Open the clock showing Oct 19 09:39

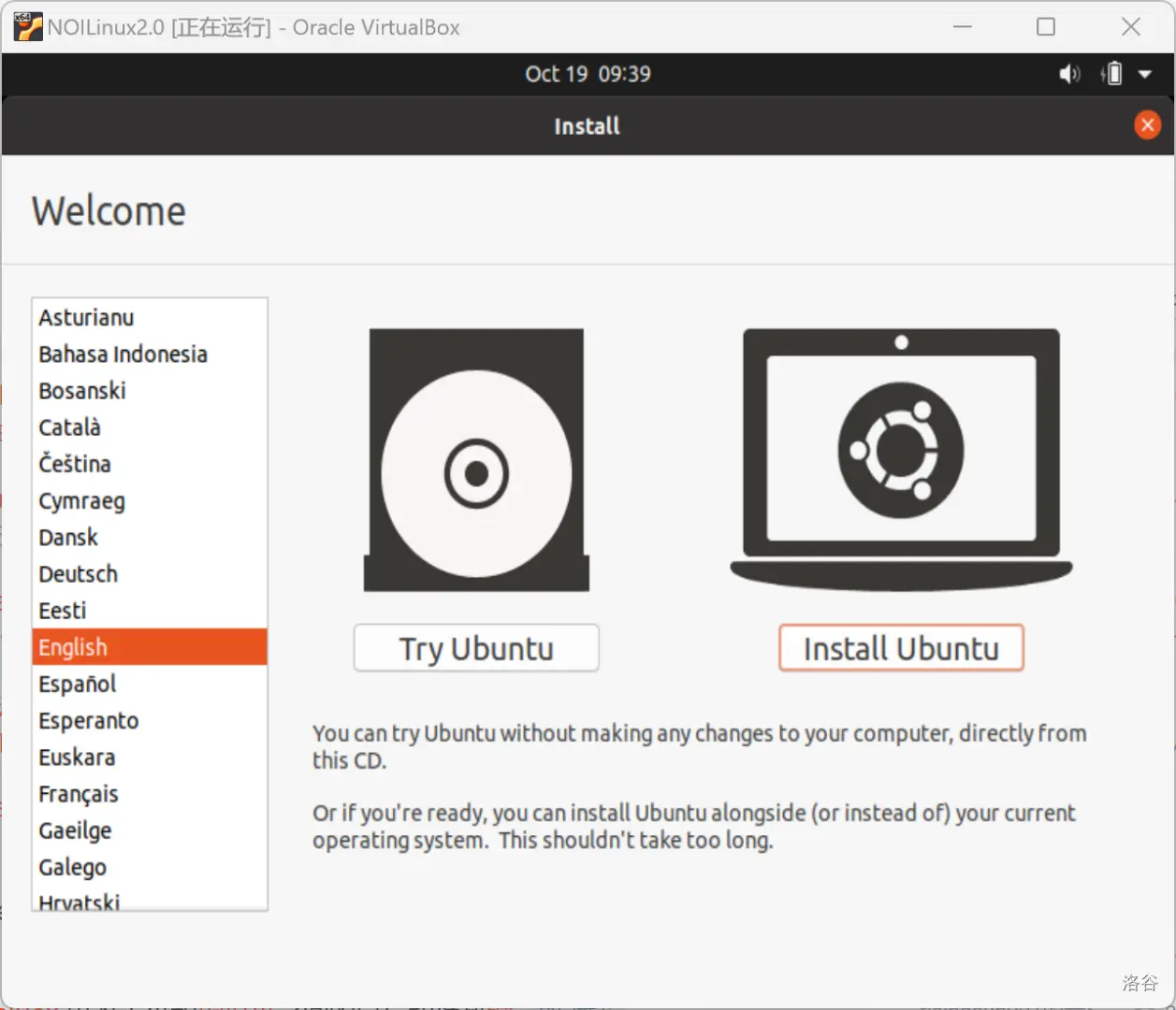(588, 74)
